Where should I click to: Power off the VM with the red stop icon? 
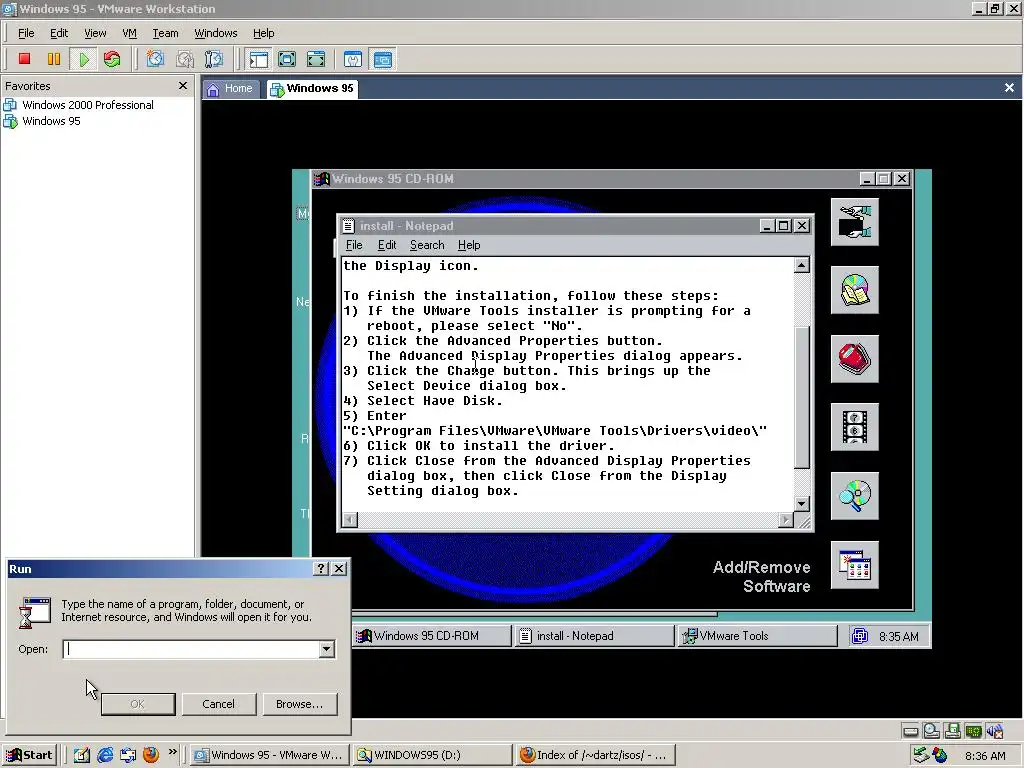(25, 59)
